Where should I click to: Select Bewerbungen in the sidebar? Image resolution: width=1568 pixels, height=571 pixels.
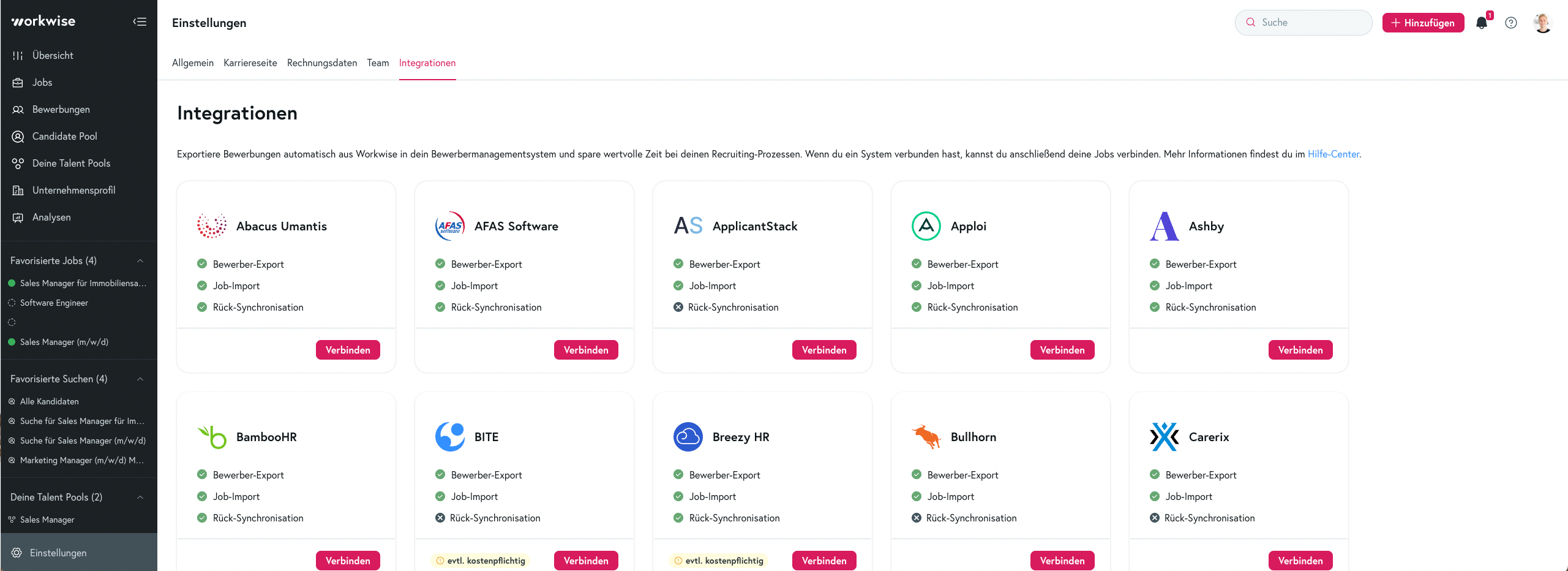(x=61, y=109)
